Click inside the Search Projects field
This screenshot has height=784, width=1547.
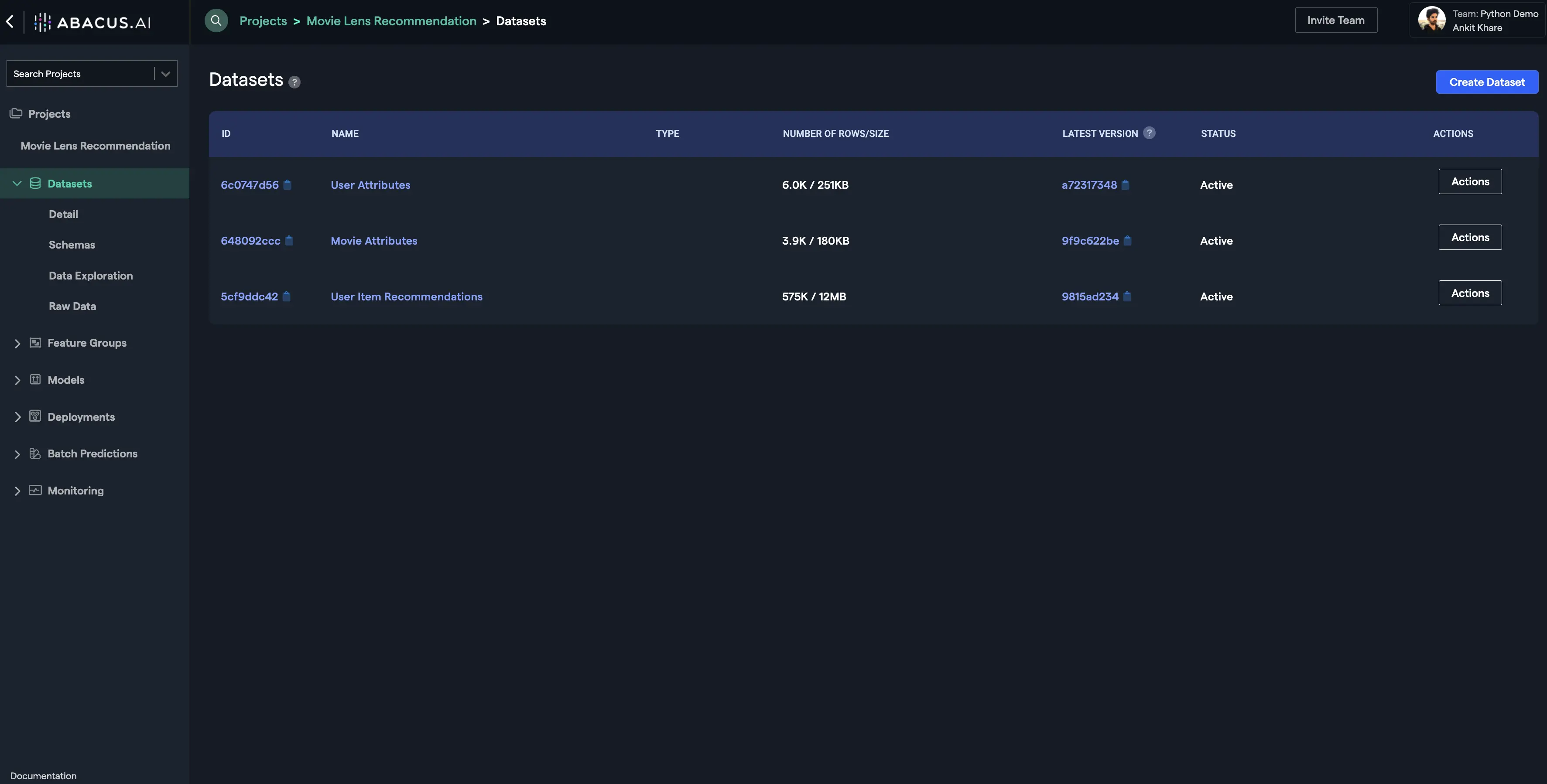click(72, 73)
